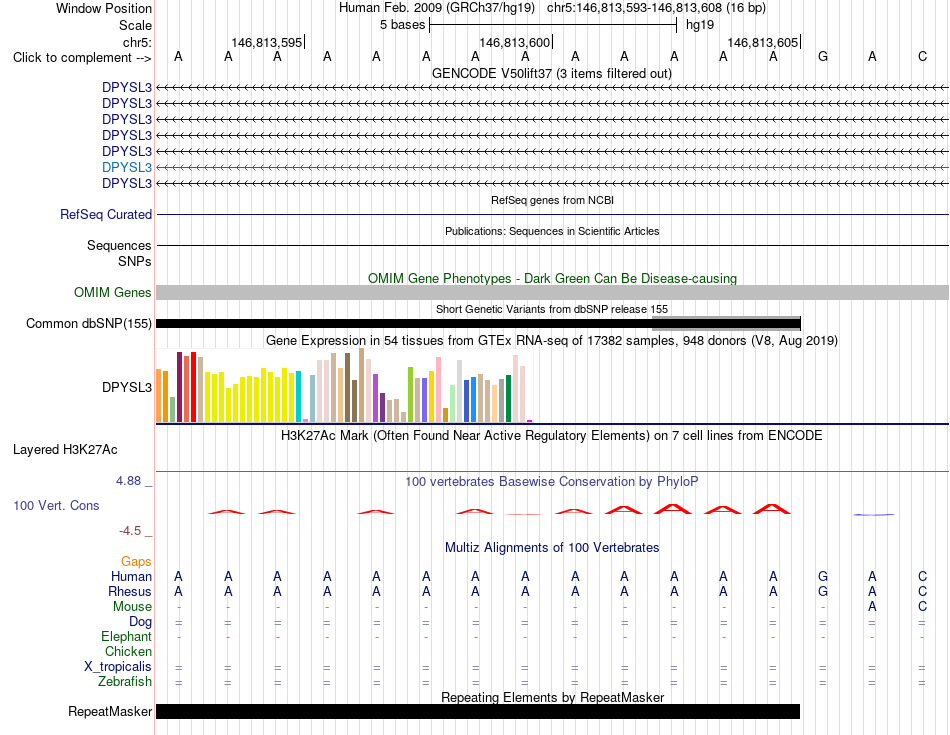Image resolution: width=950 pixels, height=735 pixels.
Task: Click the DPYSL3 label beside the GTEx bar chart
Action: coord(127,387)
